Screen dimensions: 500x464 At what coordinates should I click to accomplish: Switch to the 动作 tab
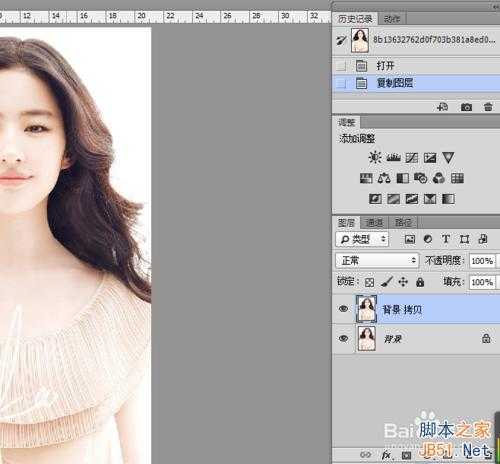tap(392, 19)
